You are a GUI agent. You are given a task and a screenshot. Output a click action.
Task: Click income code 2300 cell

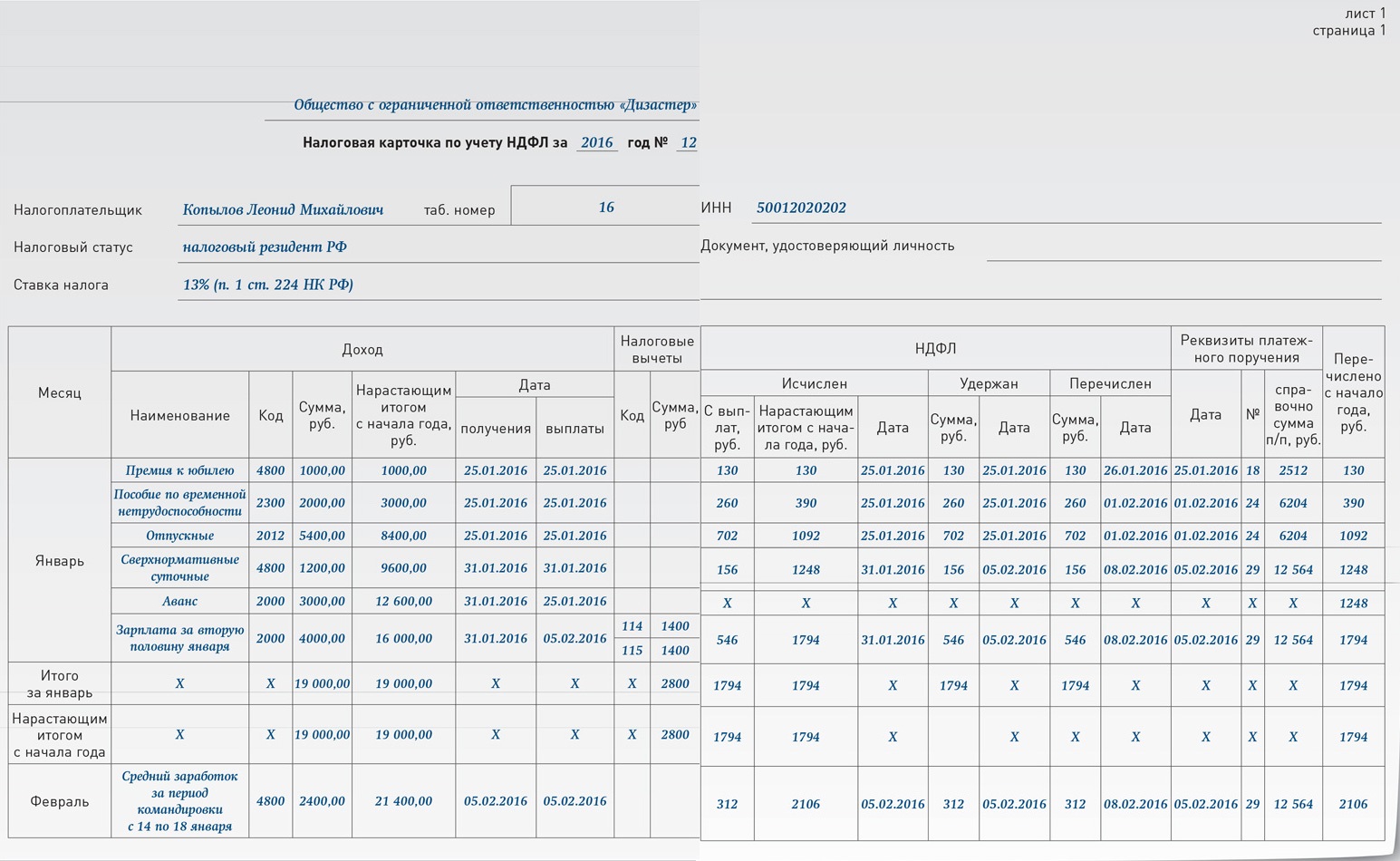point(270,503)
